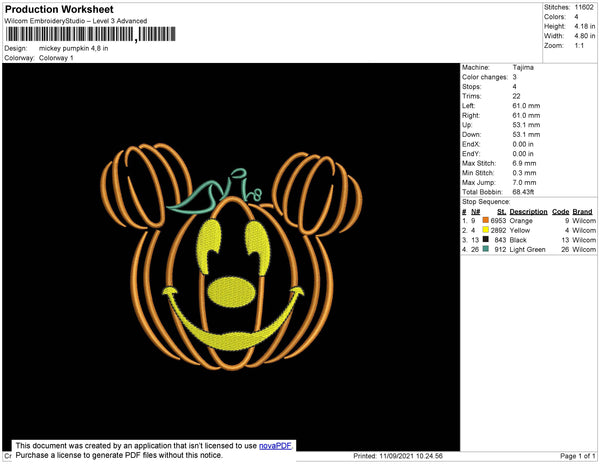This screenshot has height=464, width=600.
Task: Select the Max Stitch value '6.9 mm'
Action: pos(524,163)
